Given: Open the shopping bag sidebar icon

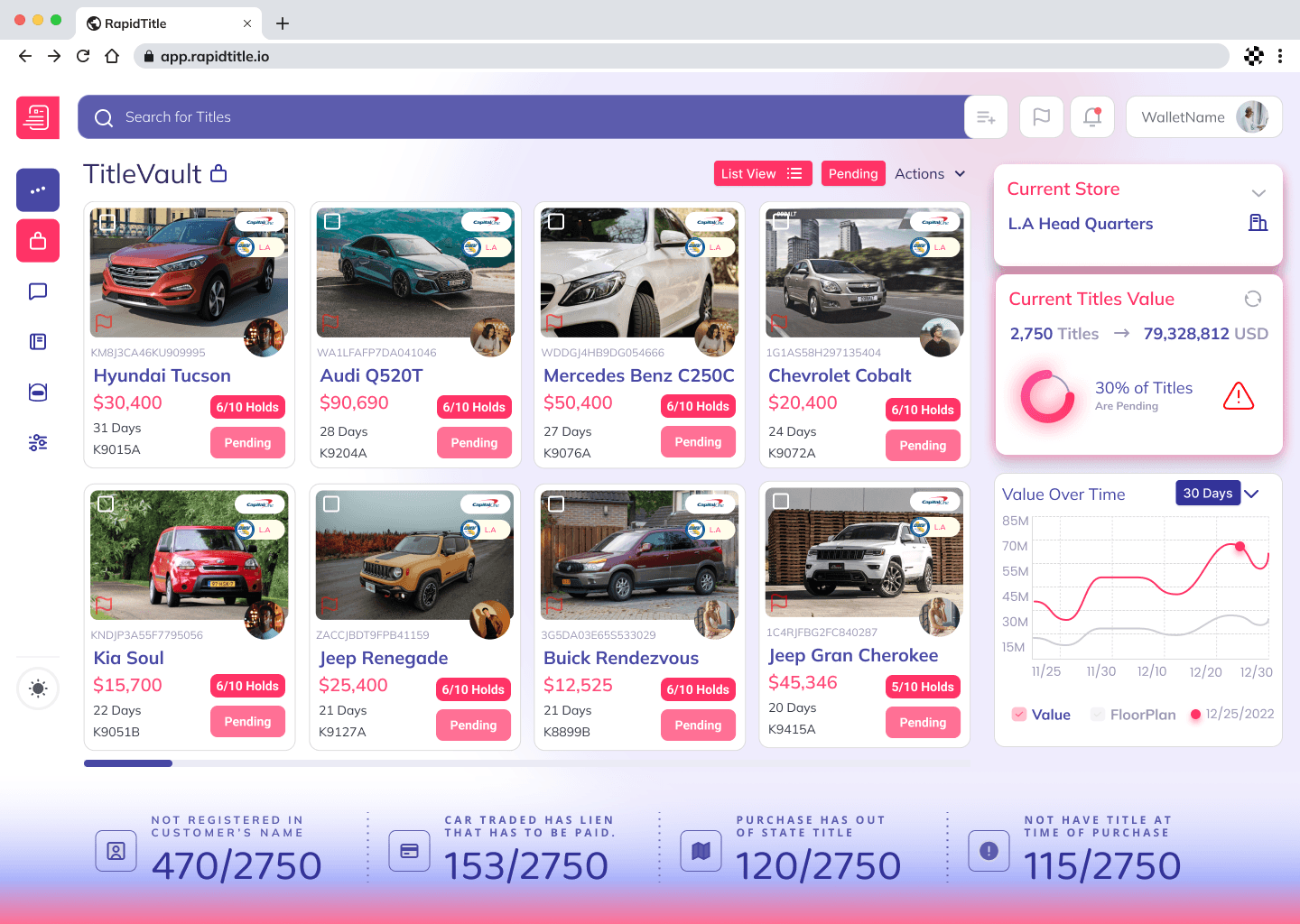Looking at the screenshot, I should pyautogui.click(x=38, y=241).
